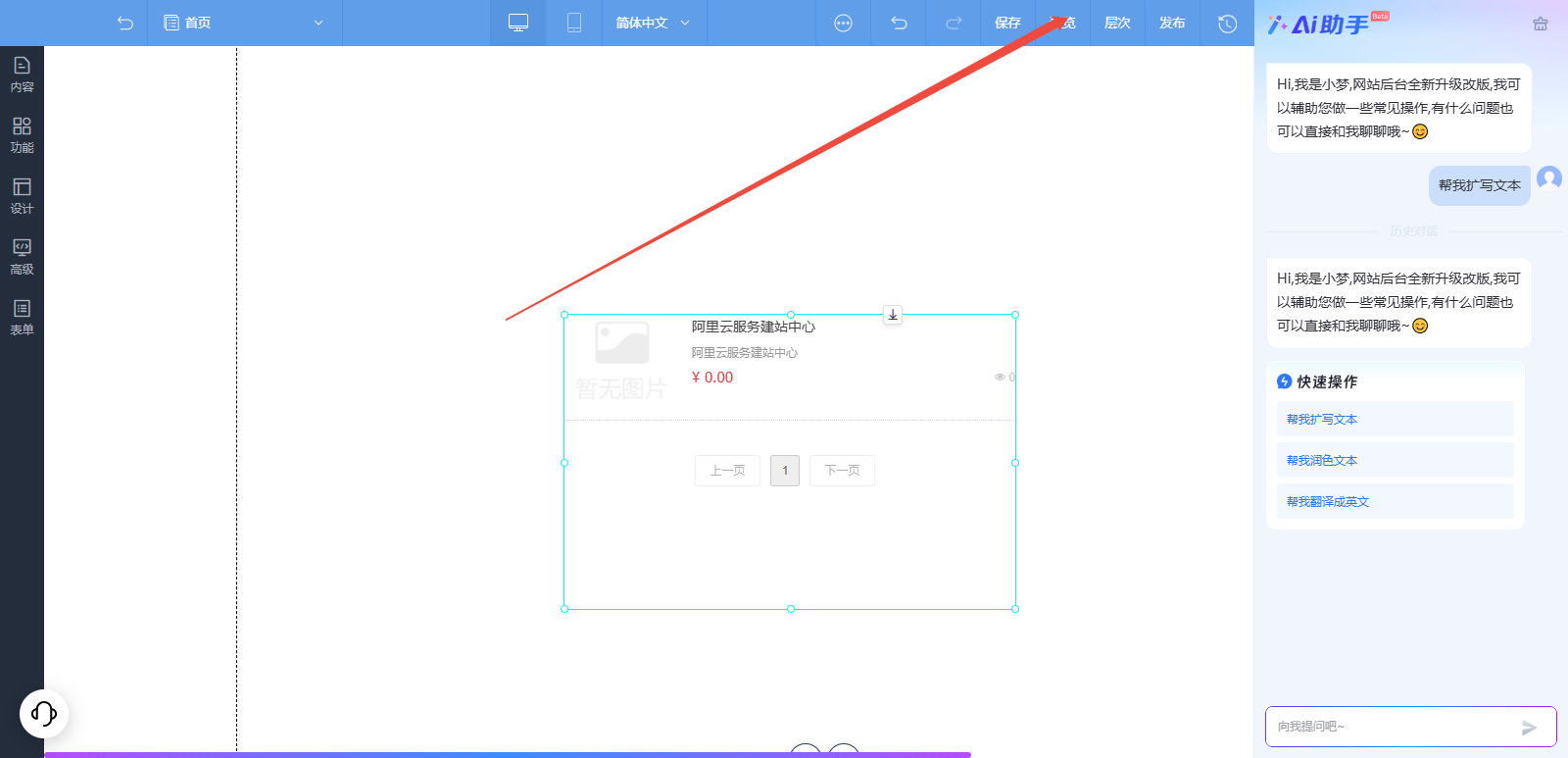The height and width of the screenshot is (758, 1568).
Task: Open the 设计 design panel
Action: click(x=22, y=196)
